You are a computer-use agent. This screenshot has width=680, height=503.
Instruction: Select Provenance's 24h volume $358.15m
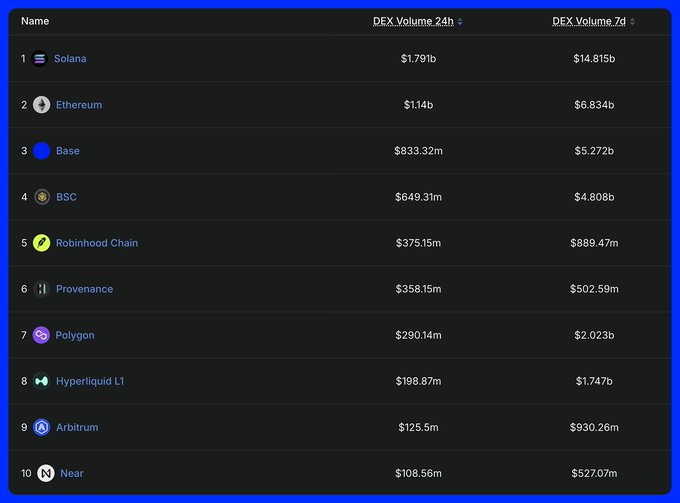point(418,289)
